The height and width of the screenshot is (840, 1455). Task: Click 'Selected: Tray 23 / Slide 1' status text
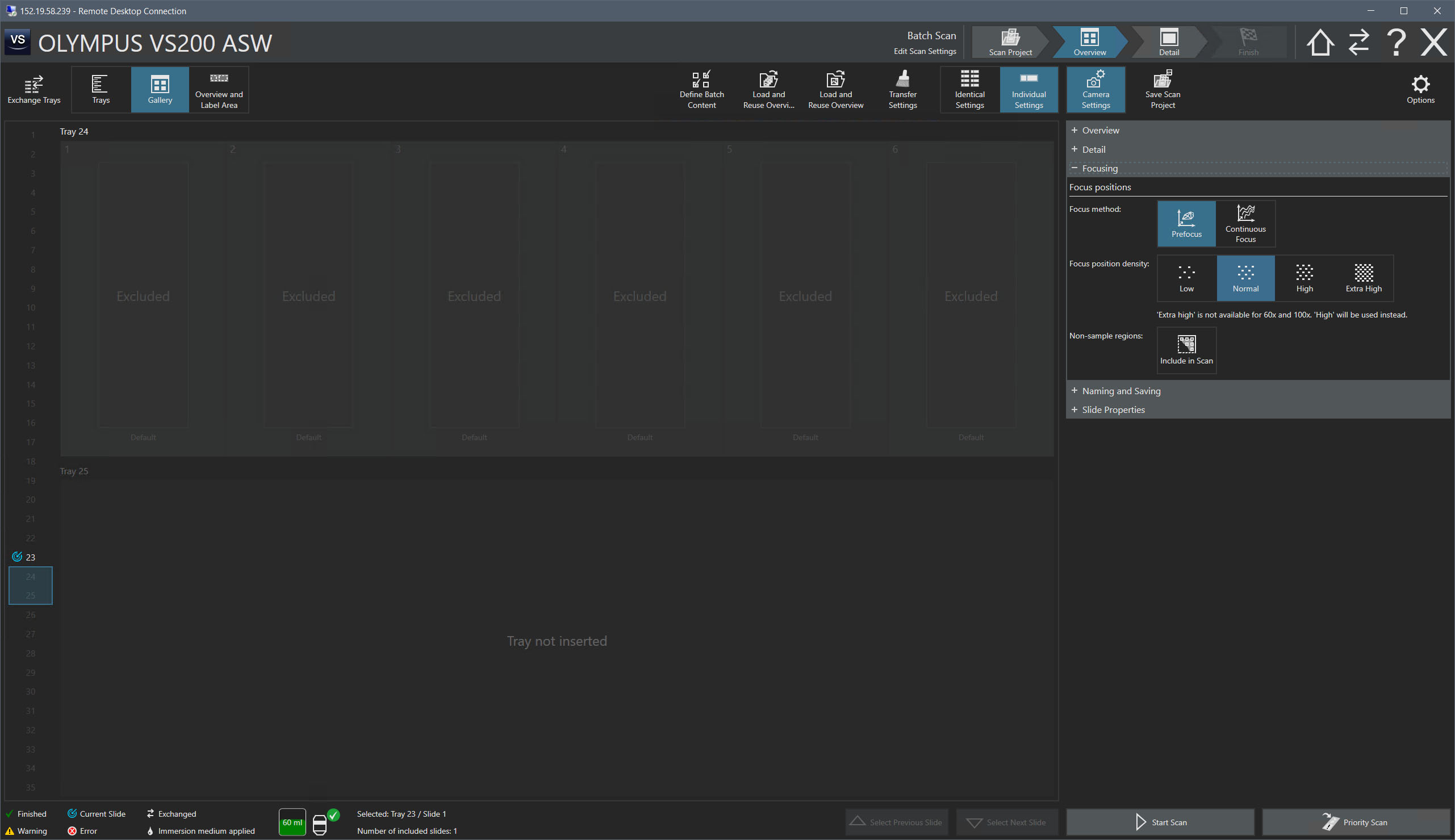[402, 814]
